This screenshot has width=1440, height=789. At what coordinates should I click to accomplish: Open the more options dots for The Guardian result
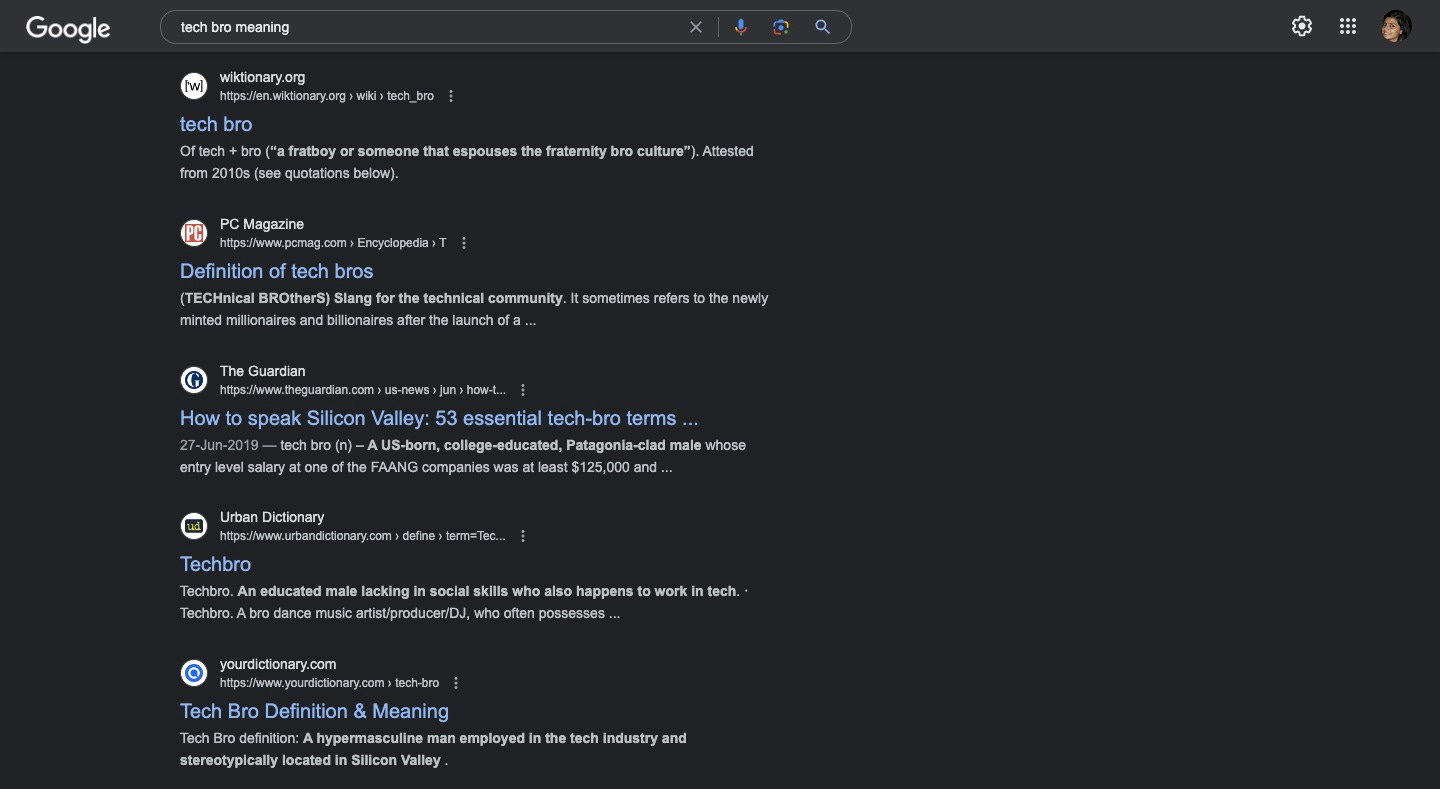pos(522,390)
